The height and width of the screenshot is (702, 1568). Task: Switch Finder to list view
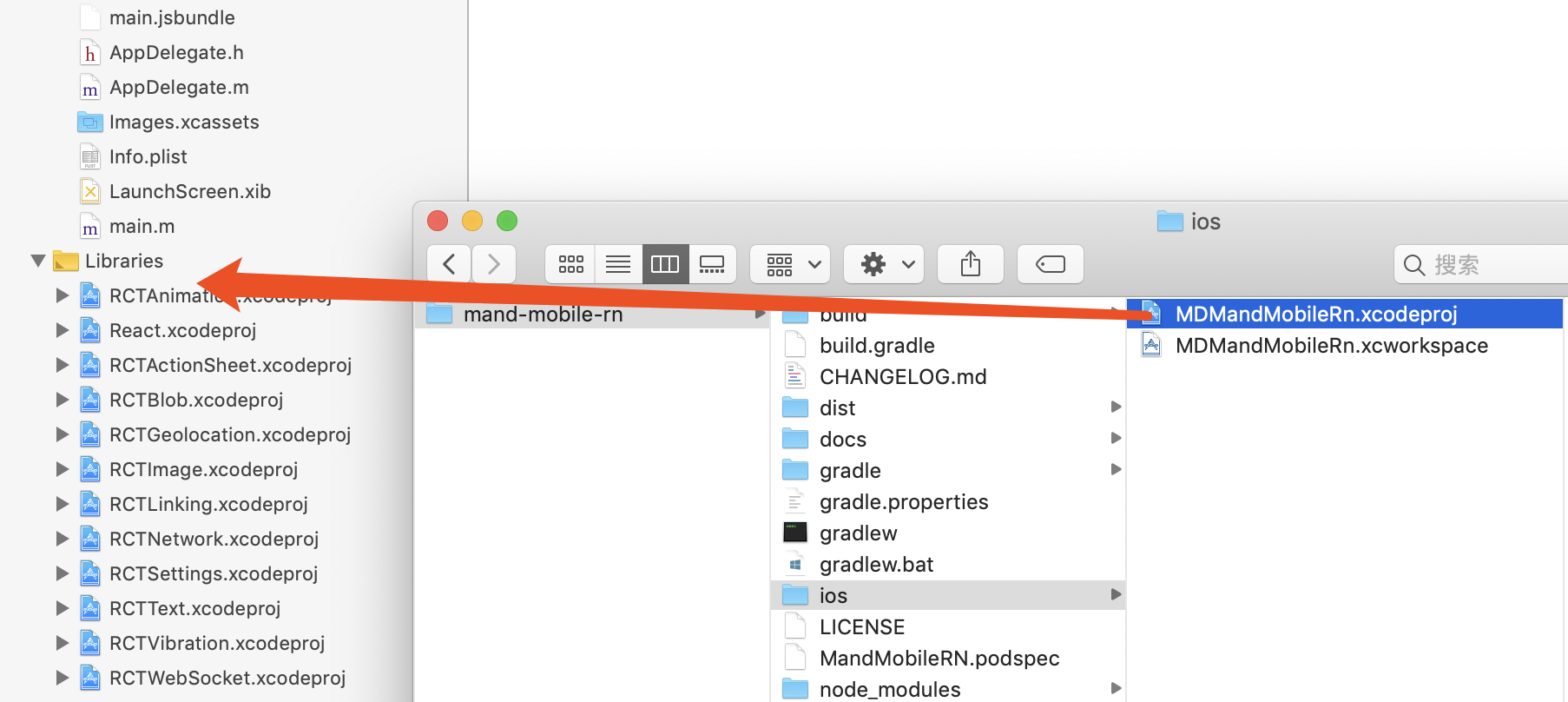pos(618,264)
